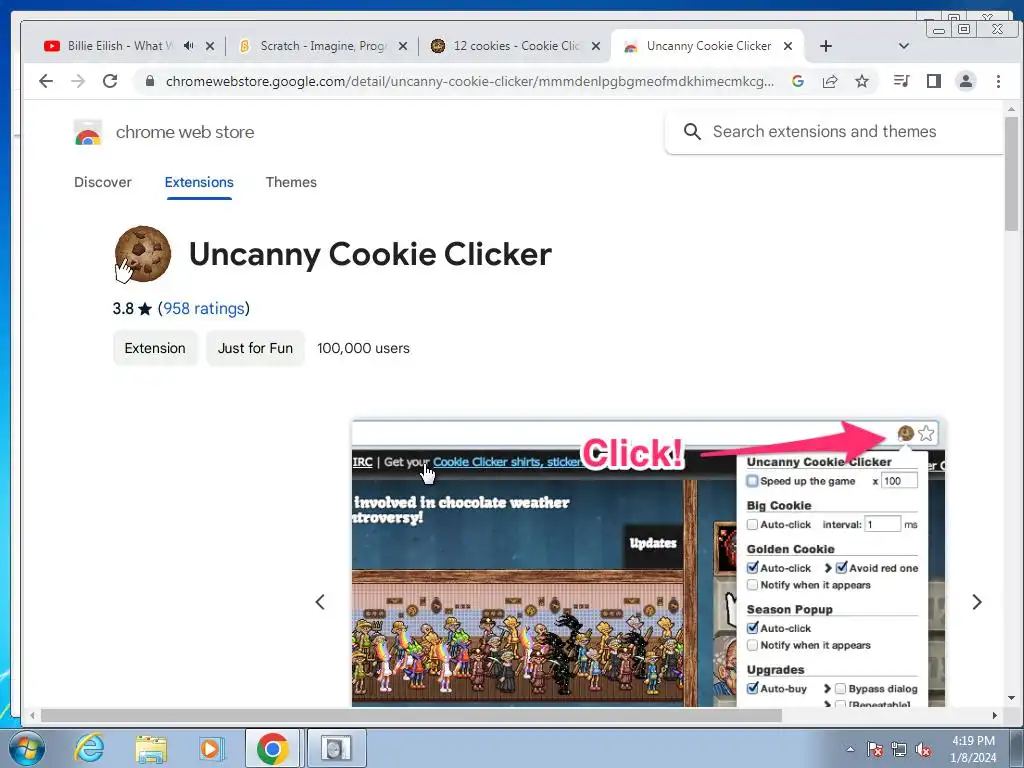This screenshot has width=1024, height=768.
Task: Bookmark this page with the star
Action: 862,81
